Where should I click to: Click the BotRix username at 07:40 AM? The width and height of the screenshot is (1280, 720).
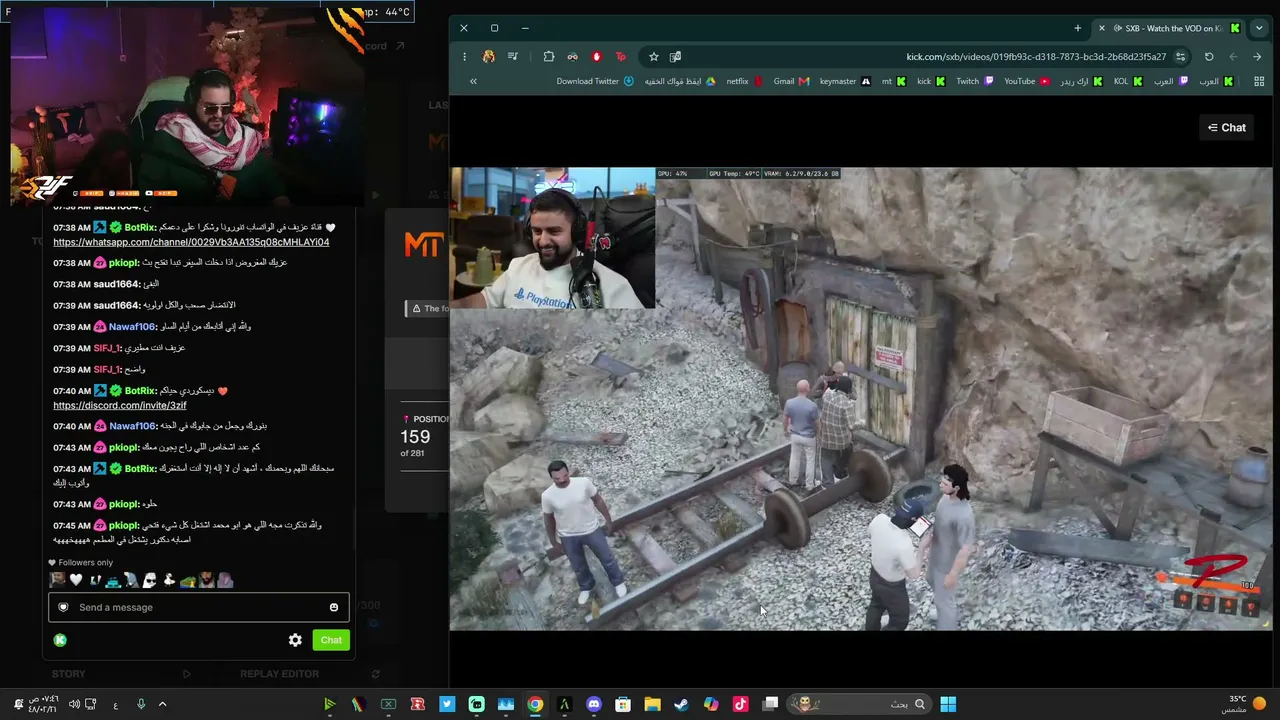(140, 390)
